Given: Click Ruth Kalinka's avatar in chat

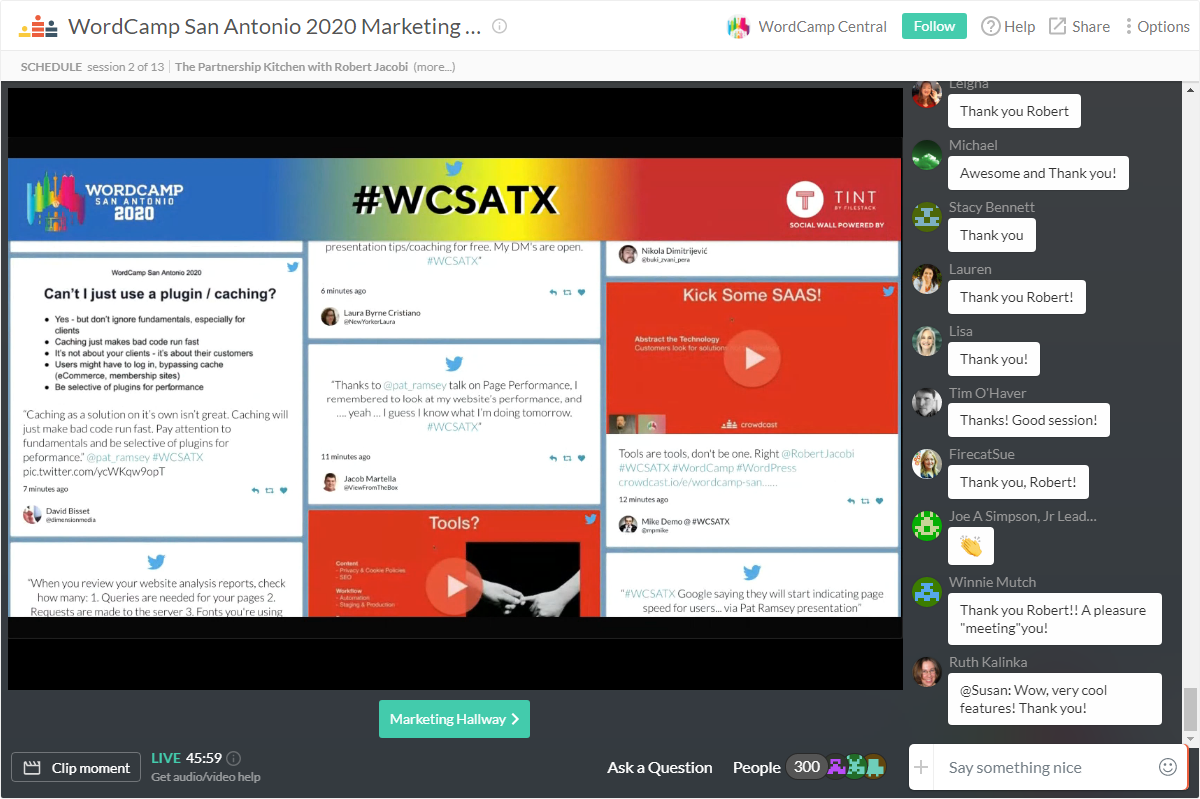Looking at the screenshot, I should pyautogui.click(x=927, y=672).
